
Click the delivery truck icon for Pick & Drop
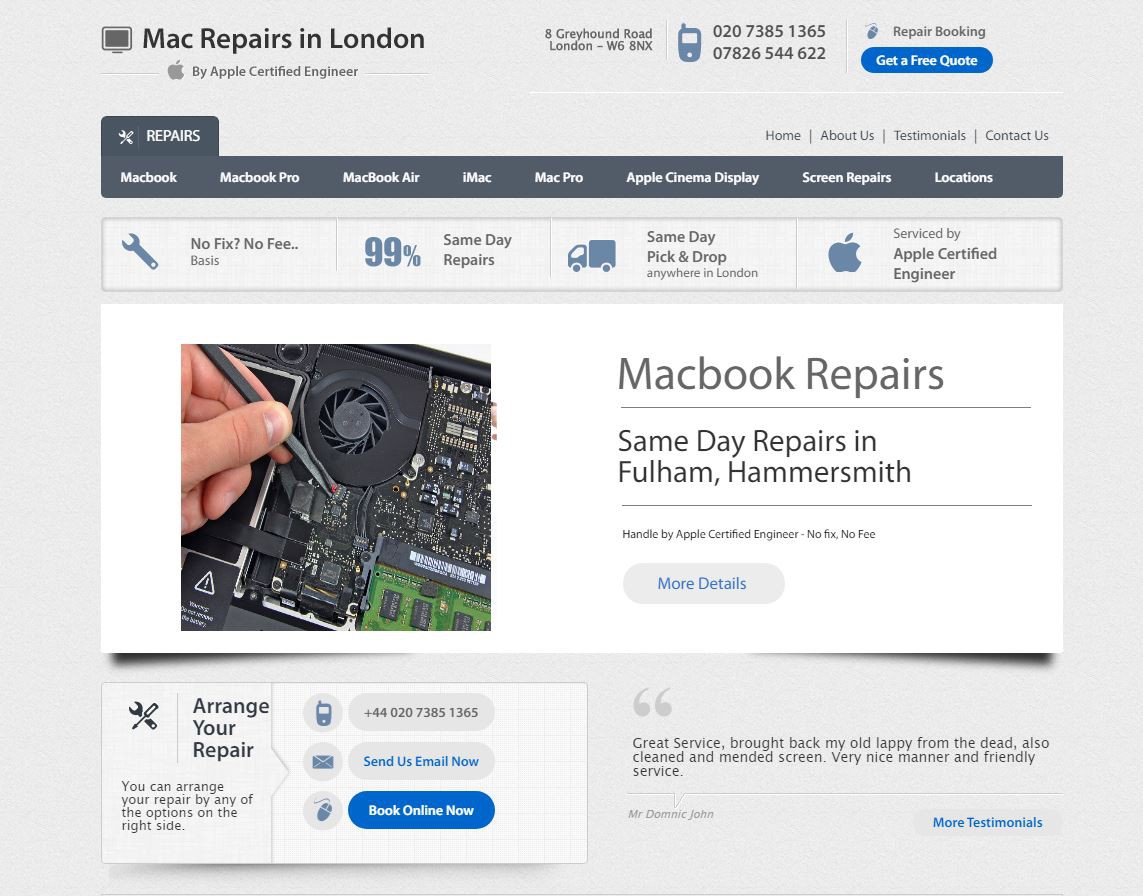591,256
